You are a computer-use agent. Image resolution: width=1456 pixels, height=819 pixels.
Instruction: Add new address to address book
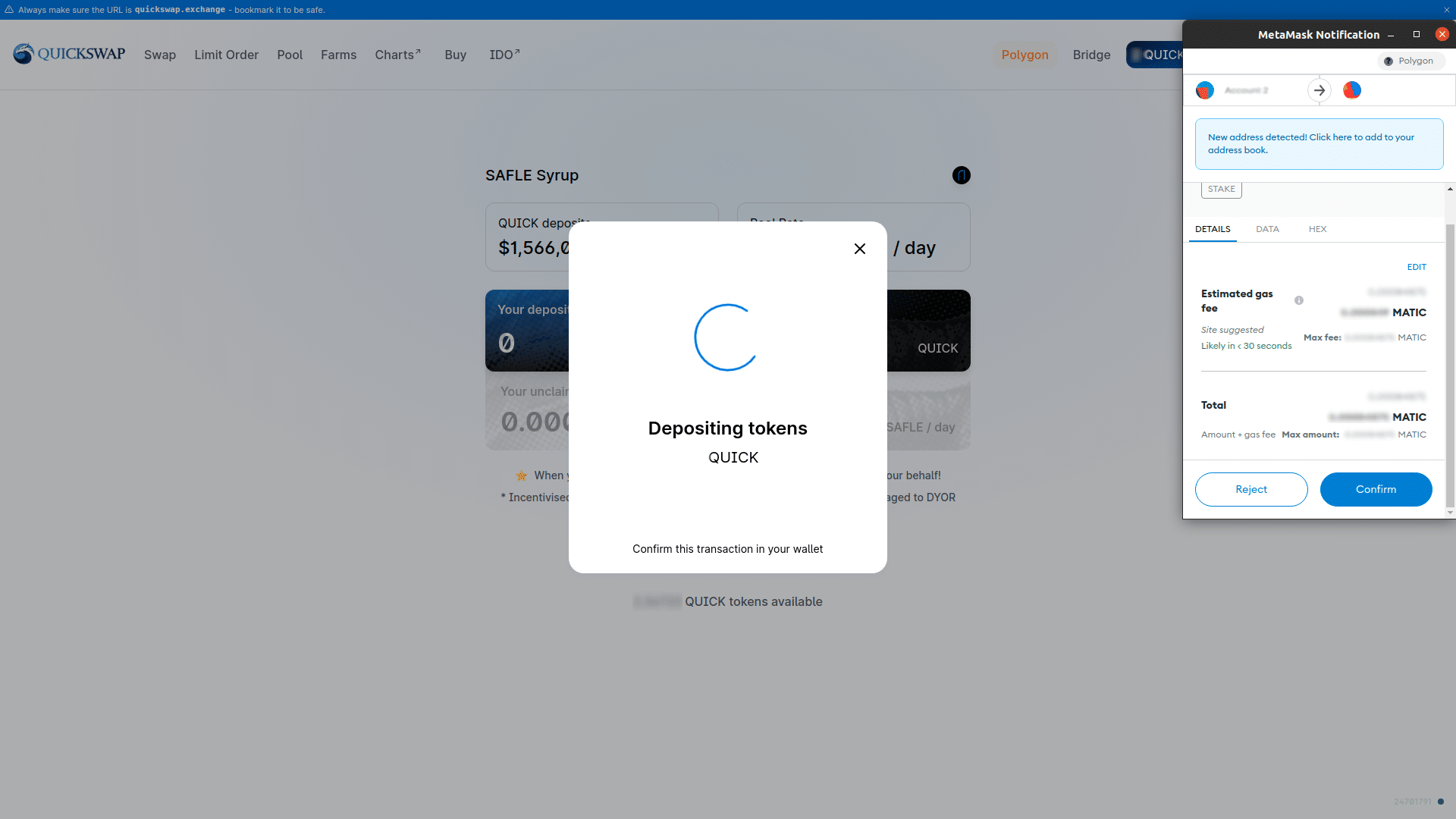click(1319, 143)
